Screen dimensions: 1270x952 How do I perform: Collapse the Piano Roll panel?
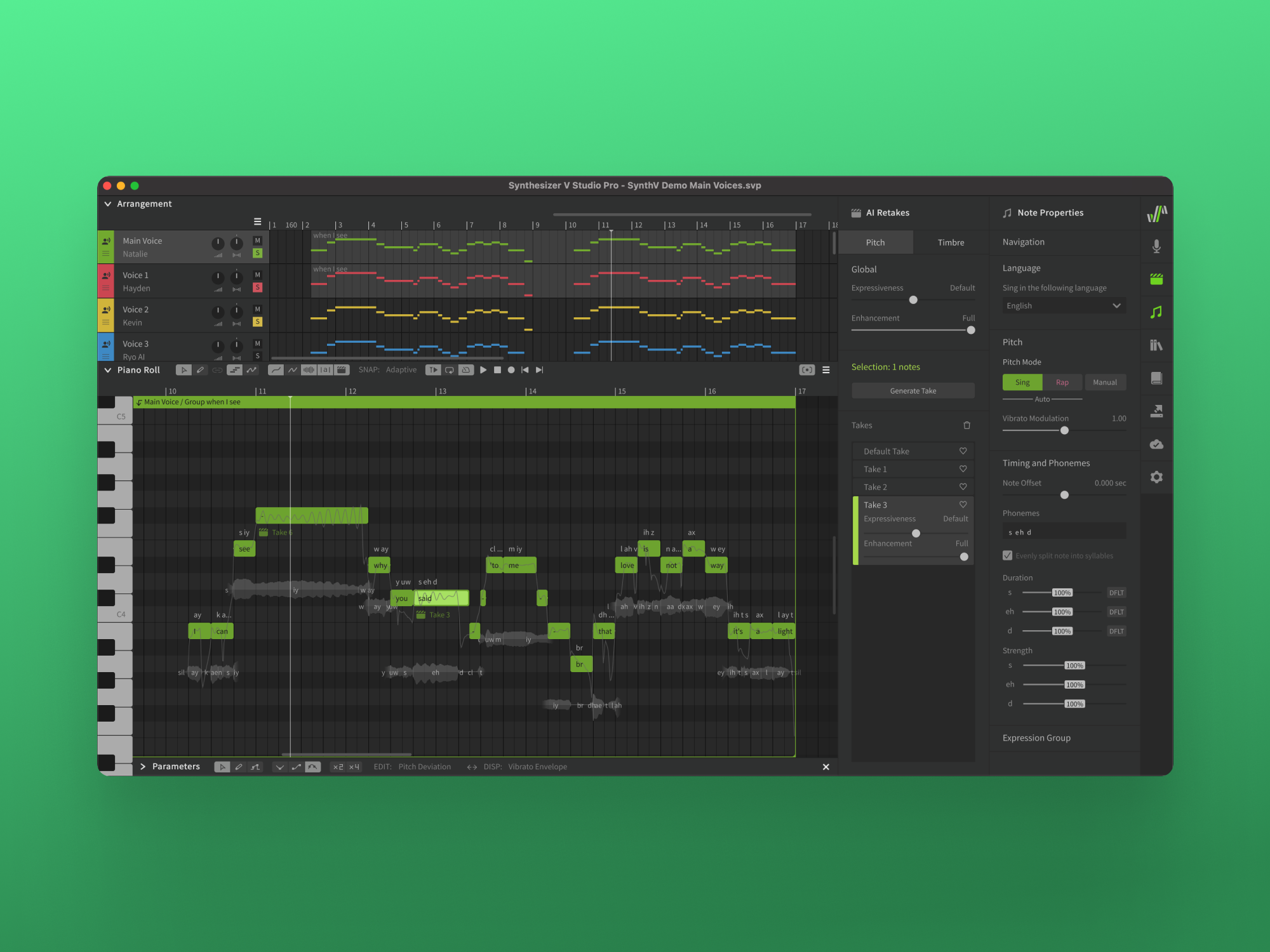coord(108,370)
